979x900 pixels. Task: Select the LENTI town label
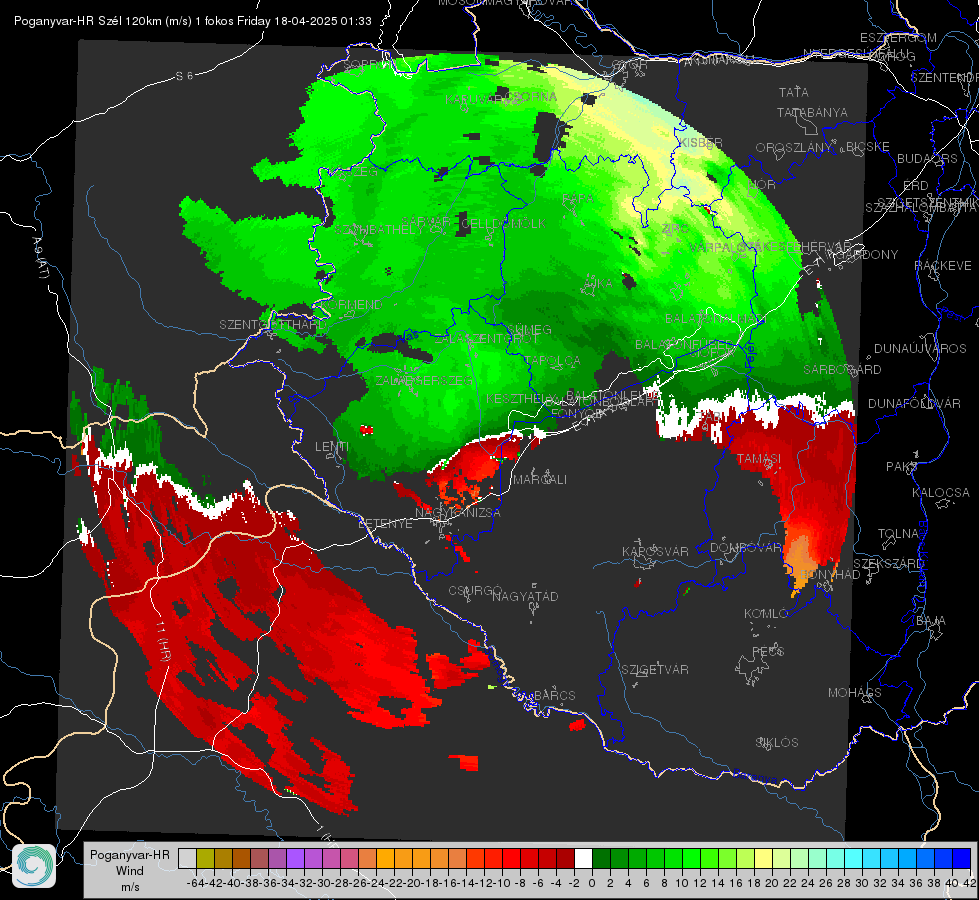[332, 447]
